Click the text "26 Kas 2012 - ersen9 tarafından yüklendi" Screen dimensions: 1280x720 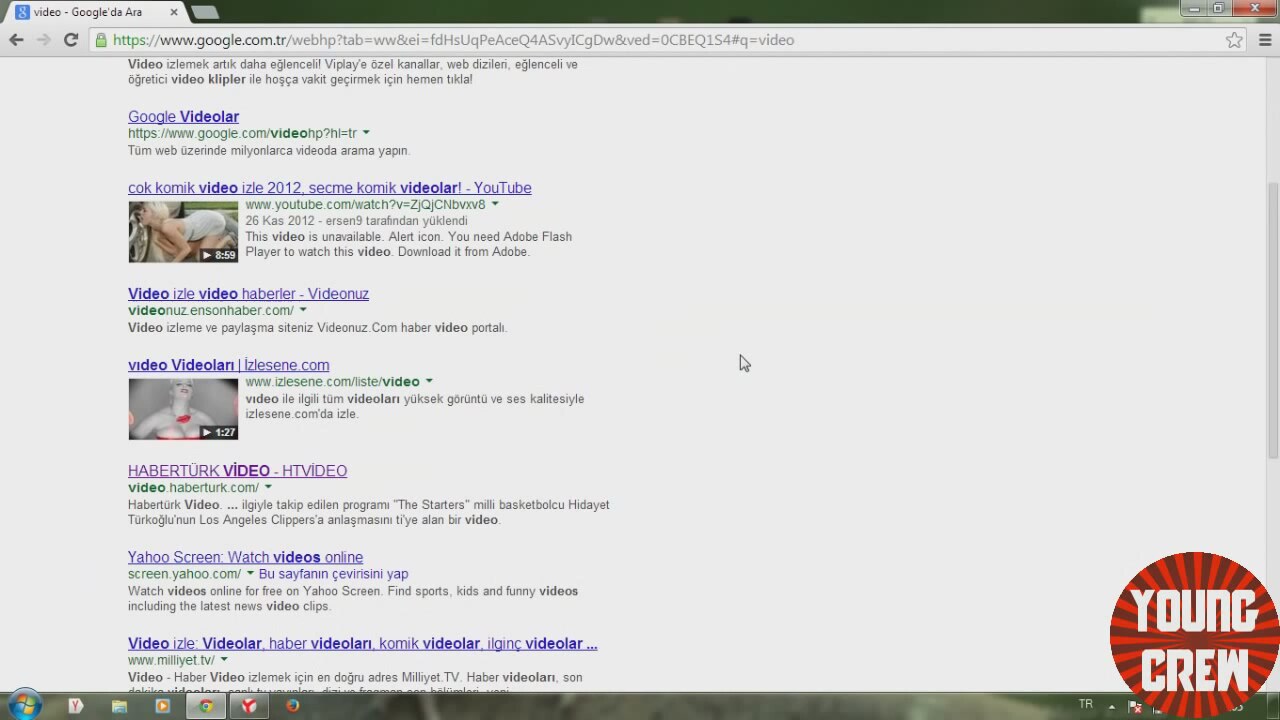click(x=356, y=221)
